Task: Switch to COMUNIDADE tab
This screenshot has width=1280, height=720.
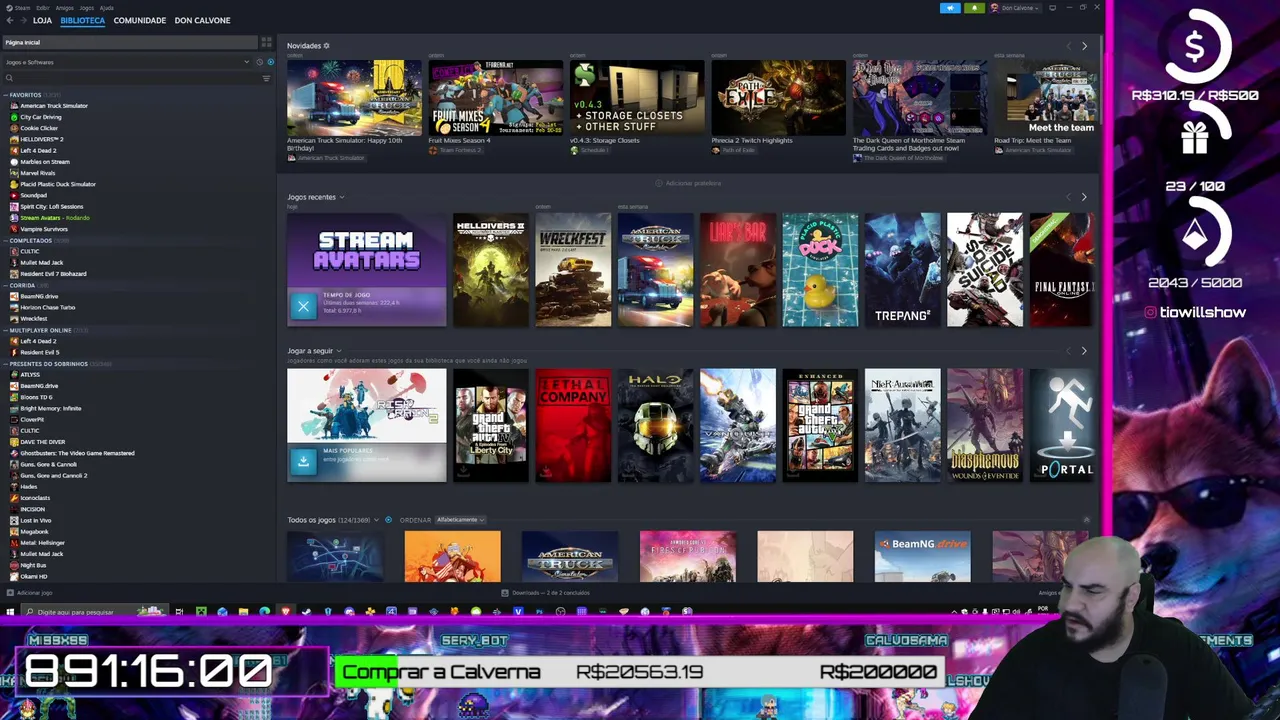Action: click(140, 20)
